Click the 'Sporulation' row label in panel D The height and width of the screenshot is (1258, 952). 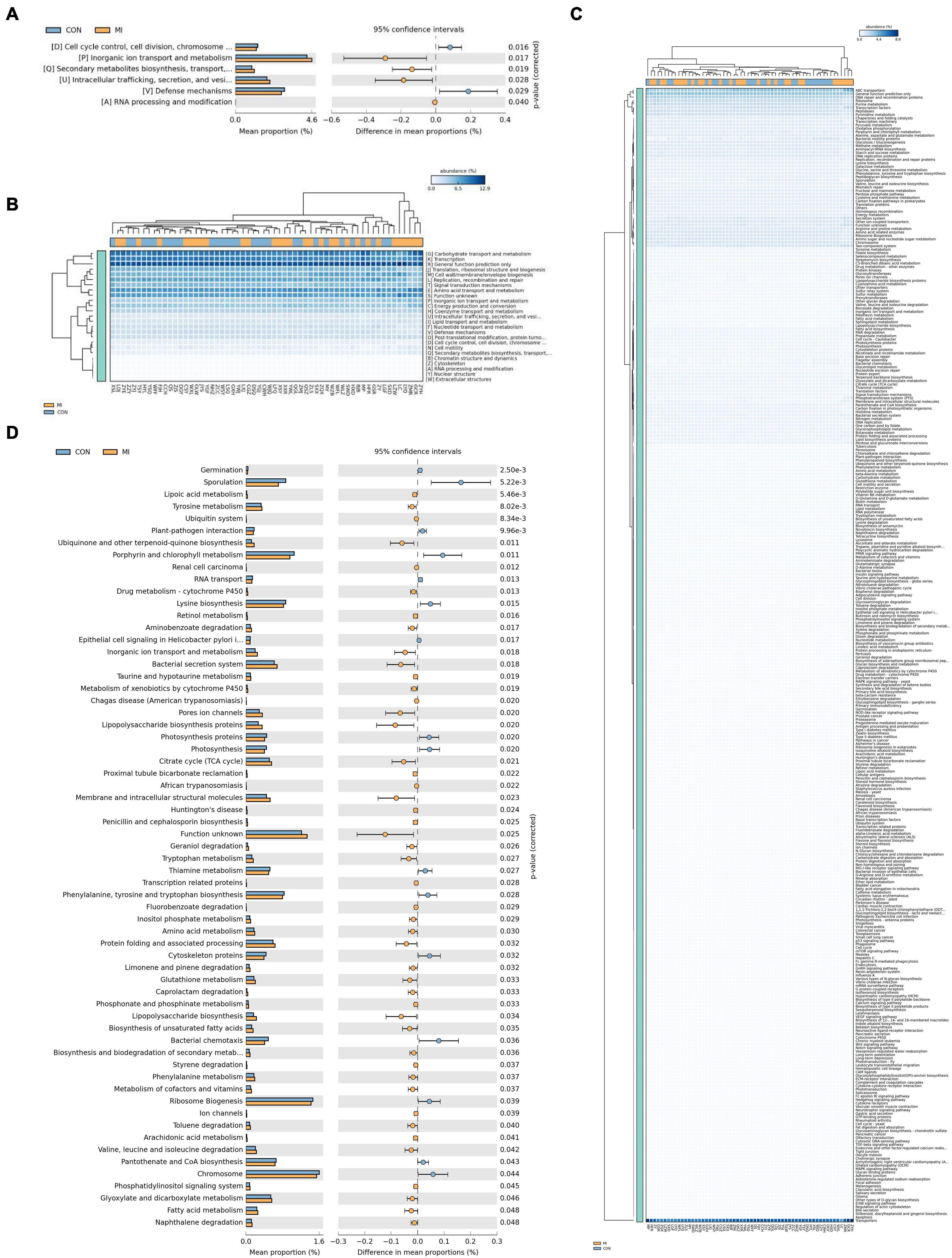[223, 482]
